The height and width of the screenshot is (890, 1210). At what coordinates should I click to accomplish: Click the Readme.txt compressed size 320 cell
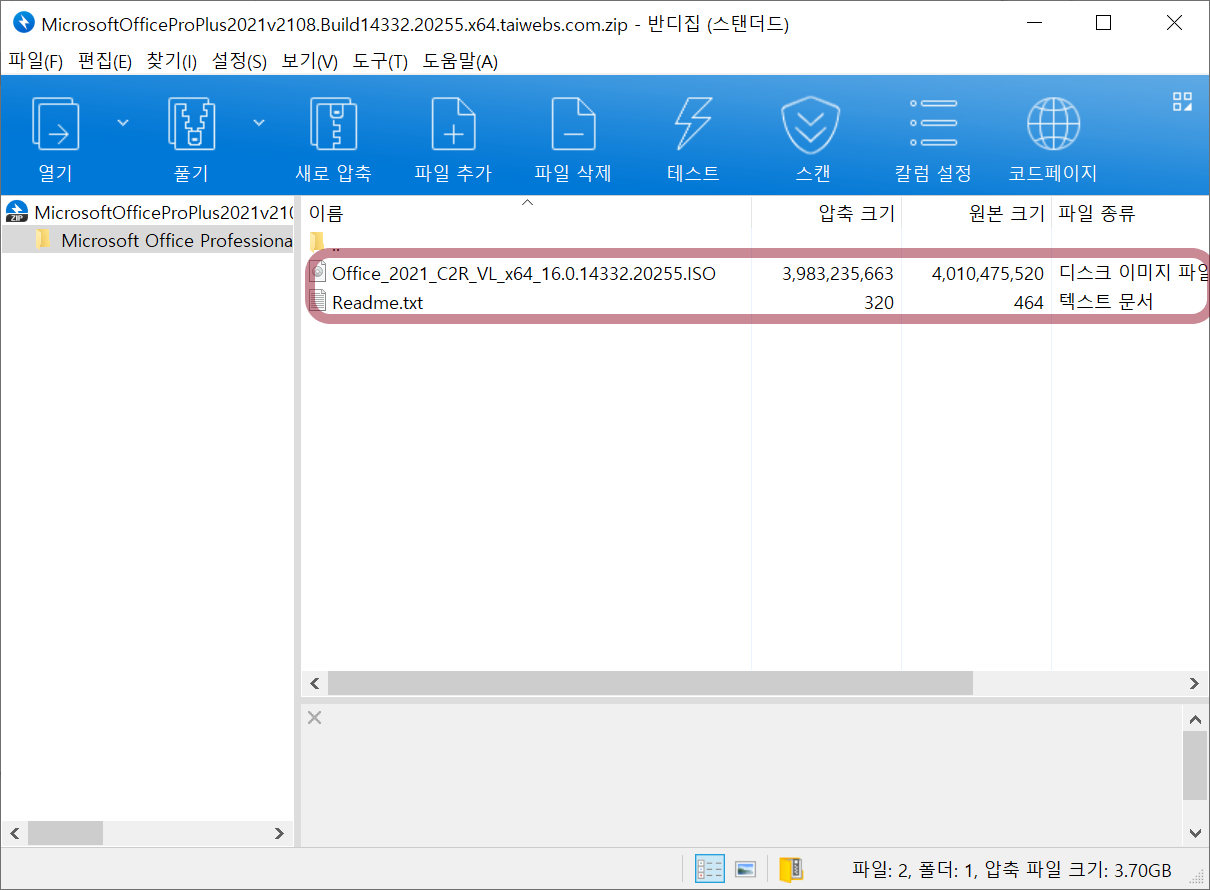[879, 302]
